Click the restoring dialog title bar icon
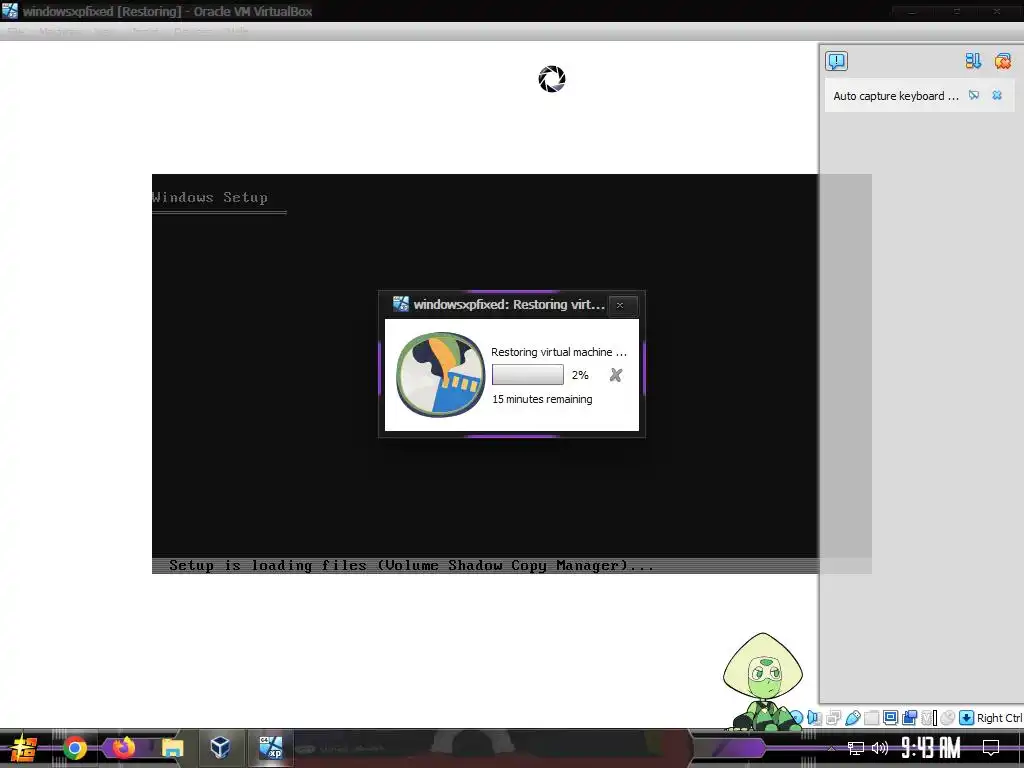This screenshot has width=1024, height=768. [x=400, y=304]
